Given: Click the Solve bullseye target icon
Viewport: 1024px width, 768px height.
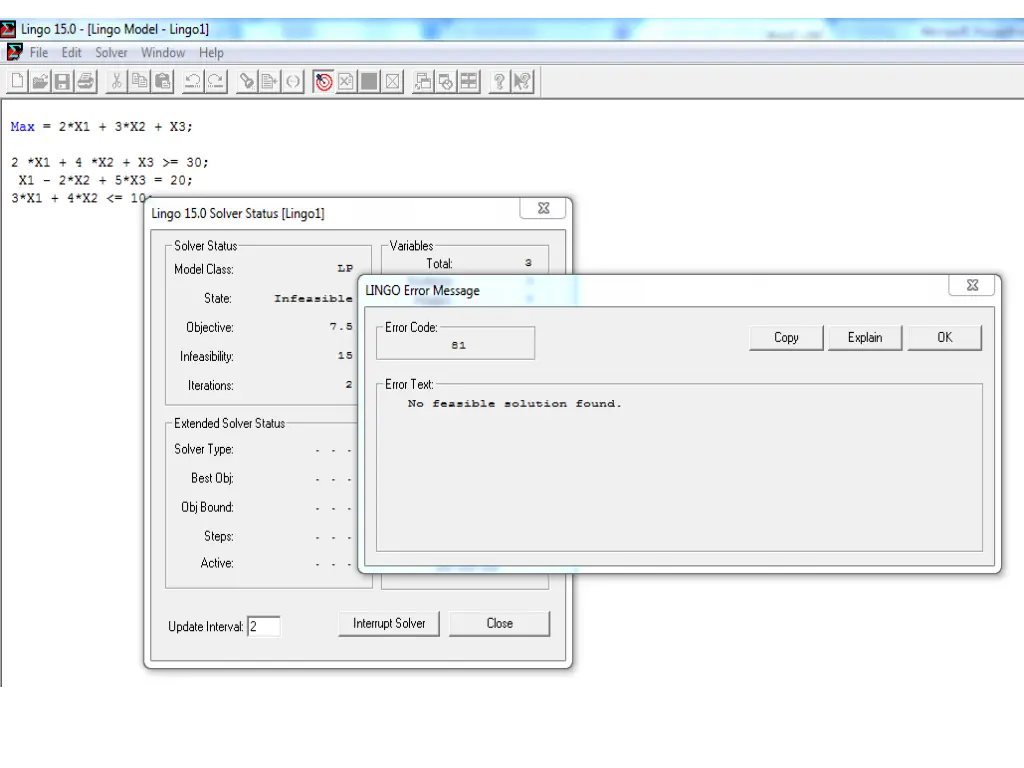Looking at the screenshot, I should 323,82.
